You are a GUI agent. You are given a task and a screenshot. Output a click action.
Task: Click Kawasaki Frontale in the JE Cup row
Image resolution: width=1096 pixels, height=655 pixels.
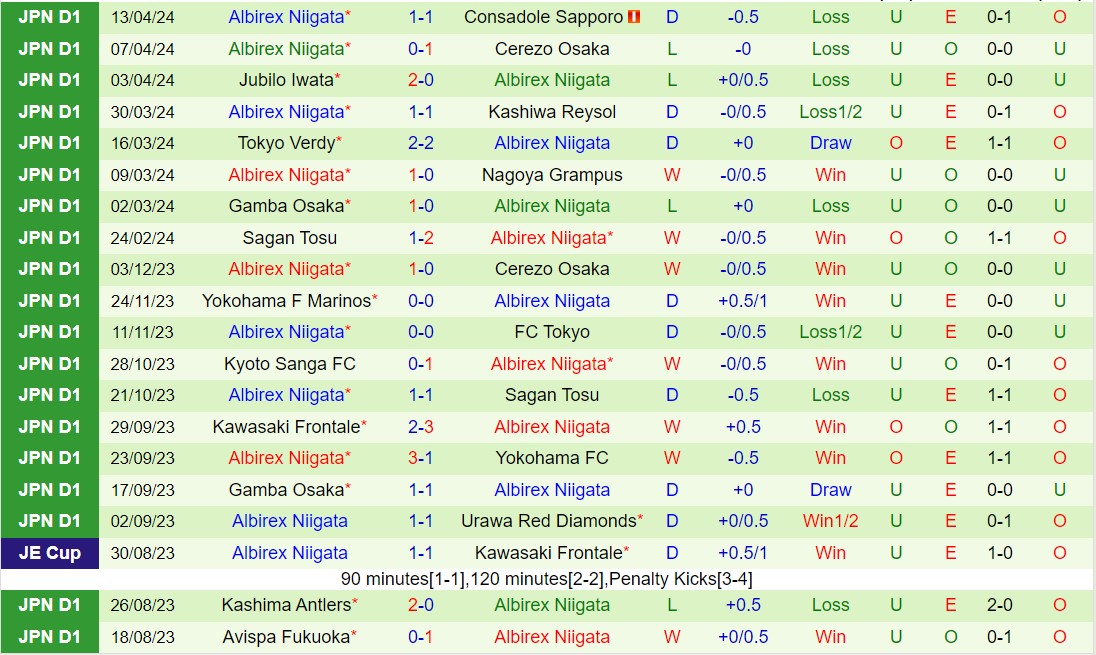pyautogui.click(x=548, y=553)
